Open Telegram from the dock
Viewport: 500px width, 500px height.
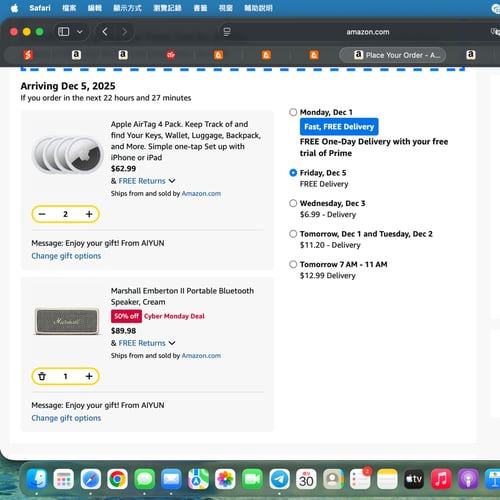279,479
